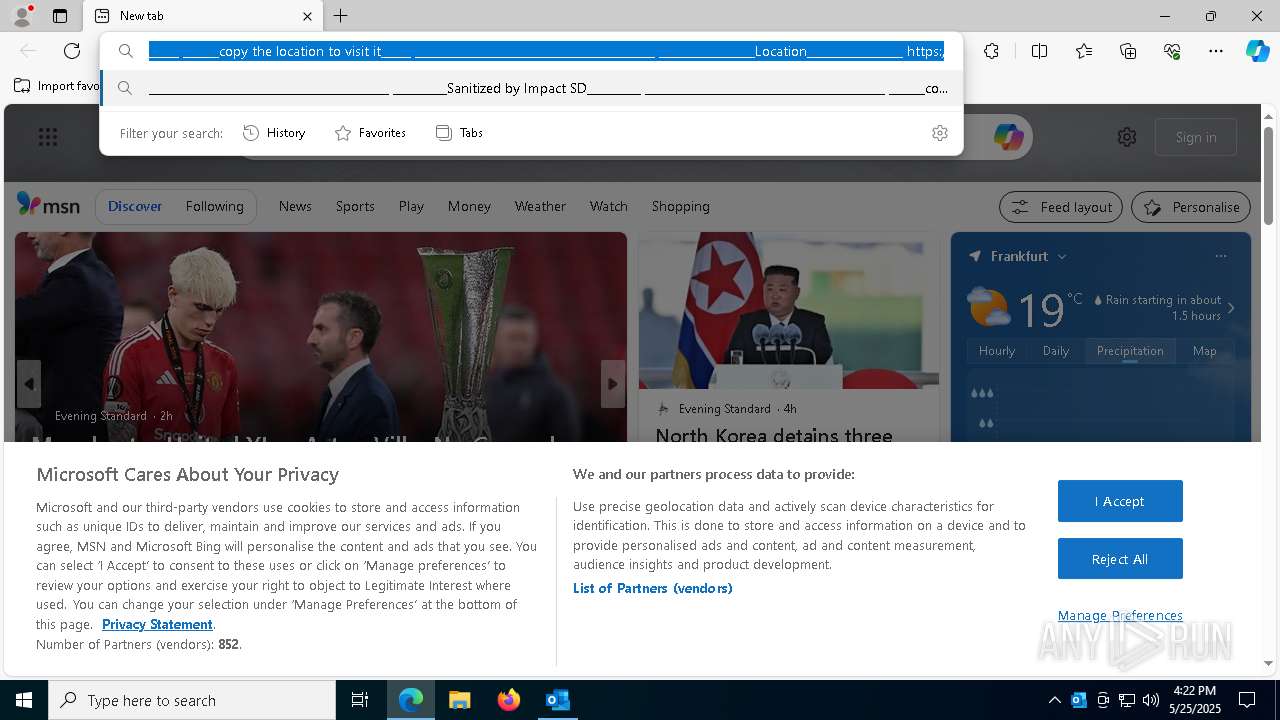Open the Windows Start menu

24,700
